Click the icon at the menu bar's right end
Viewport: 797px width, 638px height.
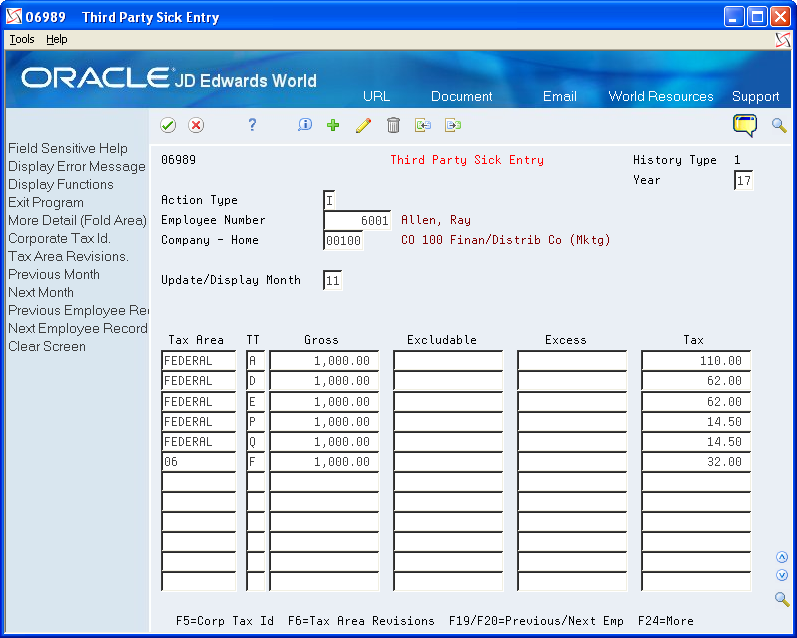(783, 40)
